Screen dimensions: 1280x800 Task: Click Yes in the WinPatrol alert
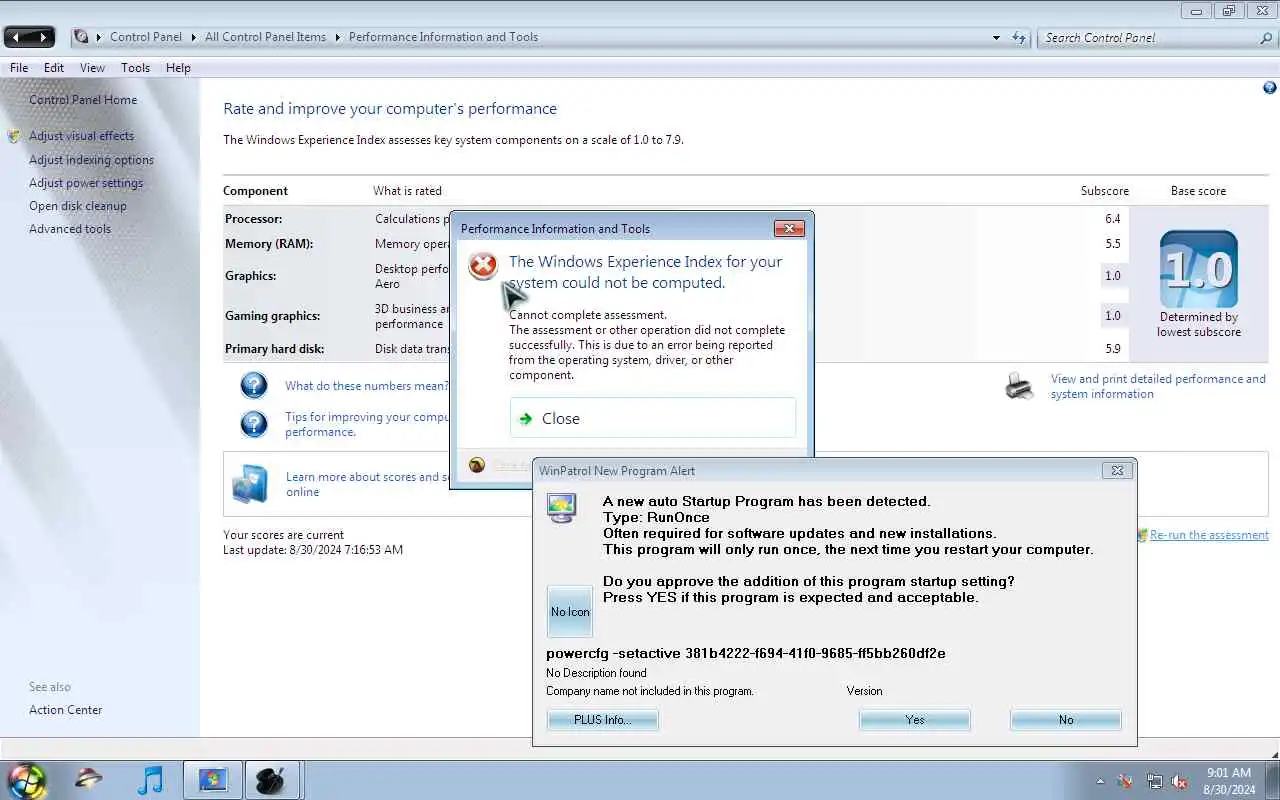(914, 720)
